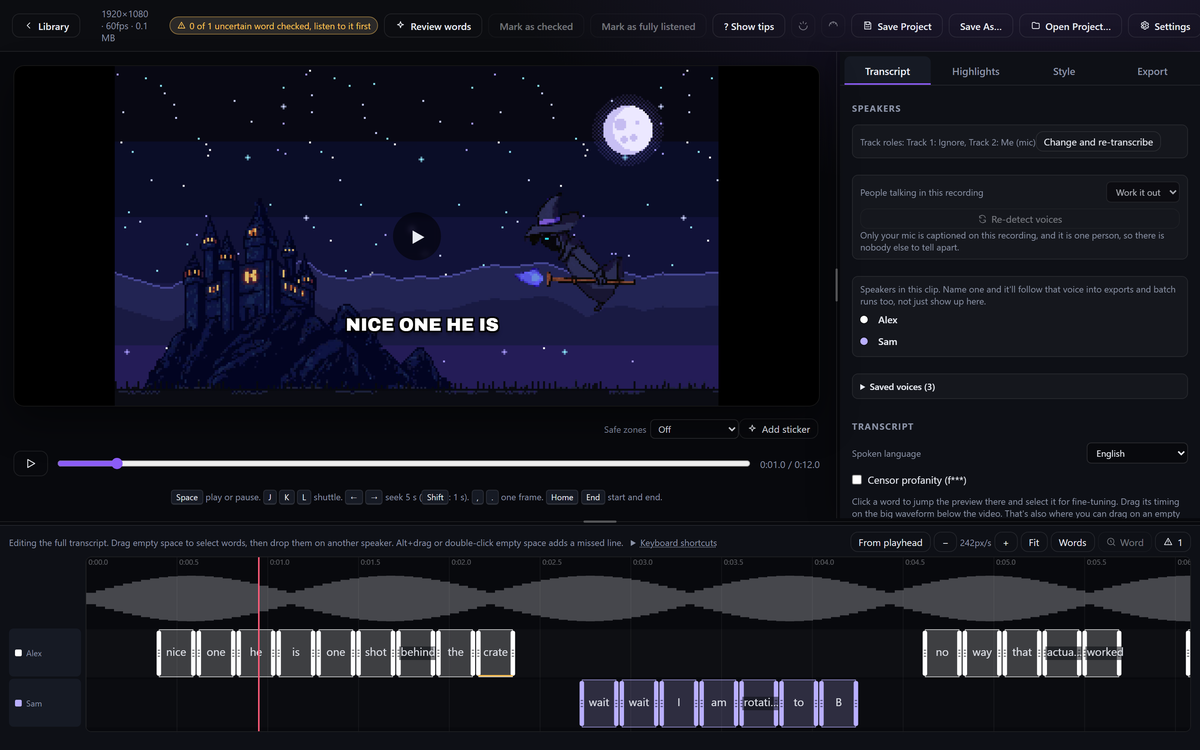
Task: Select the Word magnifier mode
Action: (x=1125, y=542)
